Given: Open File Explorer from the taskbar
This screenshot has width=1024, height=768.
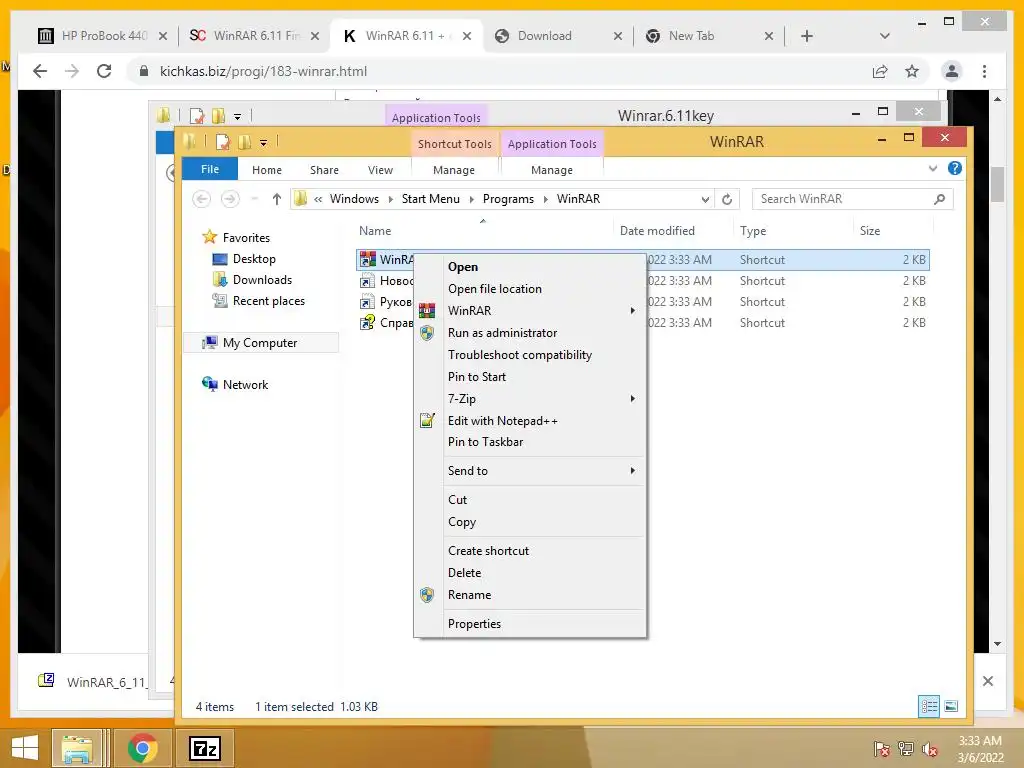Looking at the screenshot, I should tap(77, 748).
